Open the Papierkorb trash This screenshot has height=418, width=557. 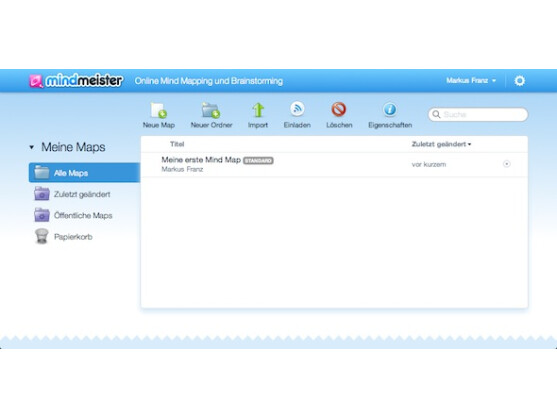64,237
